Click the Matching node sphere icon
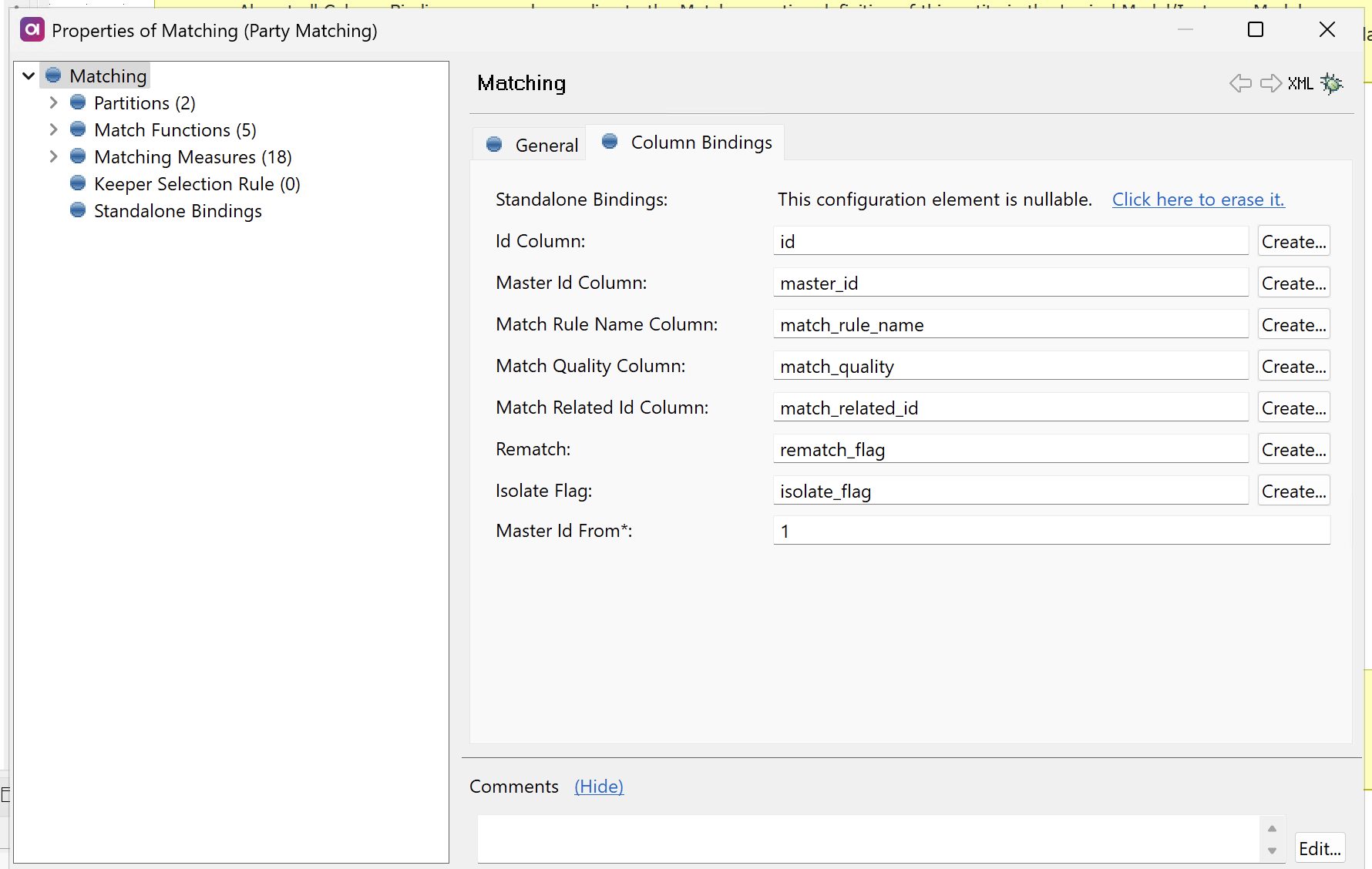 [x=52, y=75]
